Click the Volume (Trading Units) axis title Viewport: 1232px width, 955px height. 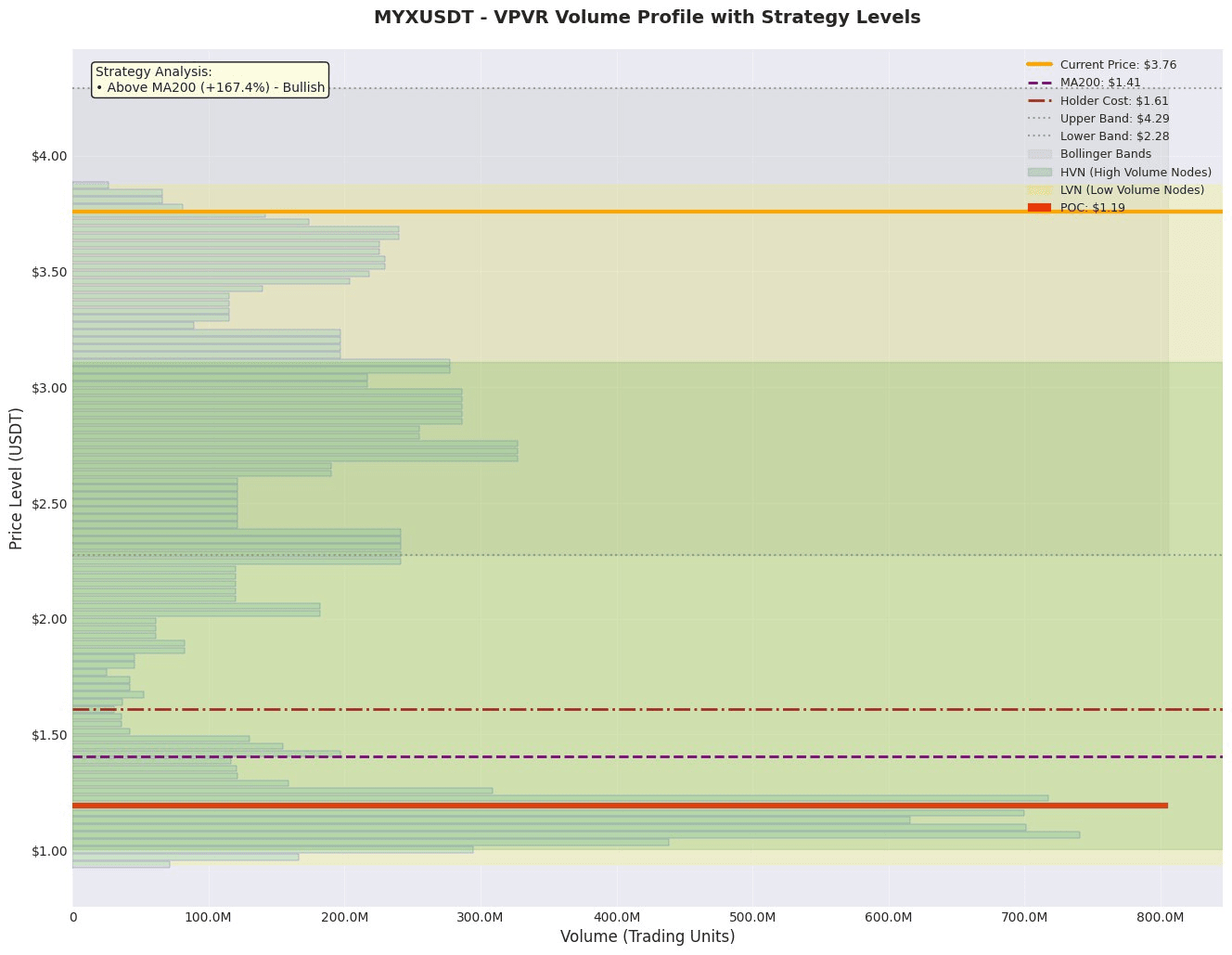coord(648,937)
